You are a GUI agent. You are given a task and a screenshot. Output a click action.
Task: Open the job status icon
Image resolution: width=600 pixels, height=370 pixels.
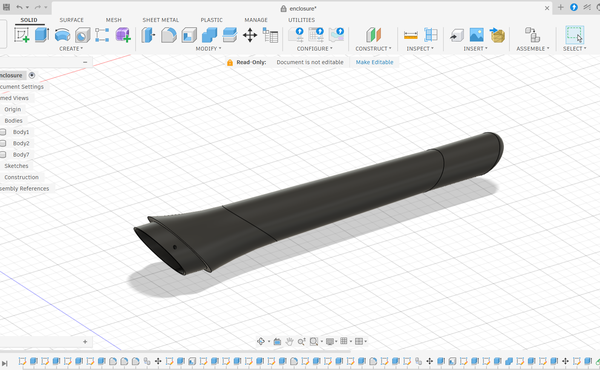(587, 7)
